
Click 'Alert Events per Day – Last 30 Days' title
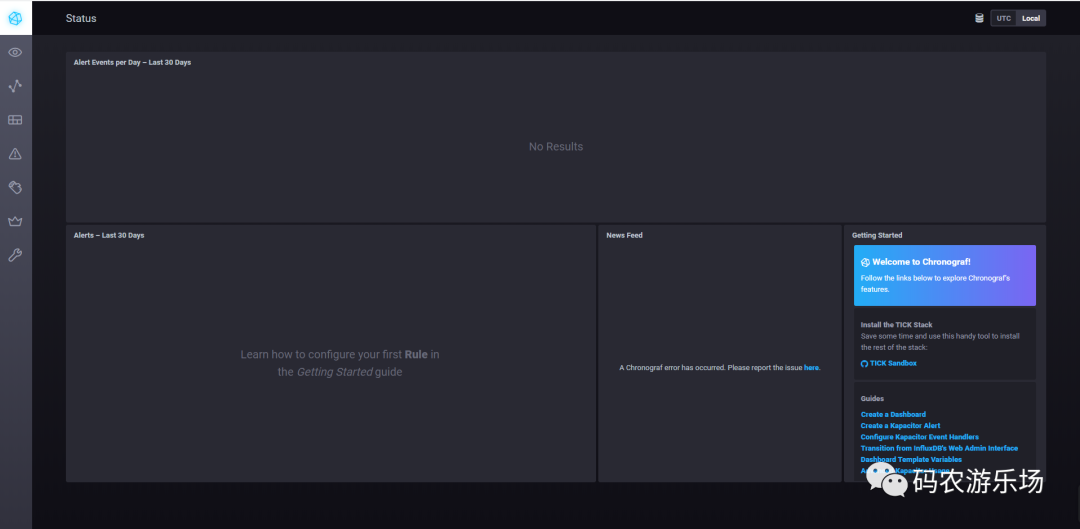(x=132, y=63)
